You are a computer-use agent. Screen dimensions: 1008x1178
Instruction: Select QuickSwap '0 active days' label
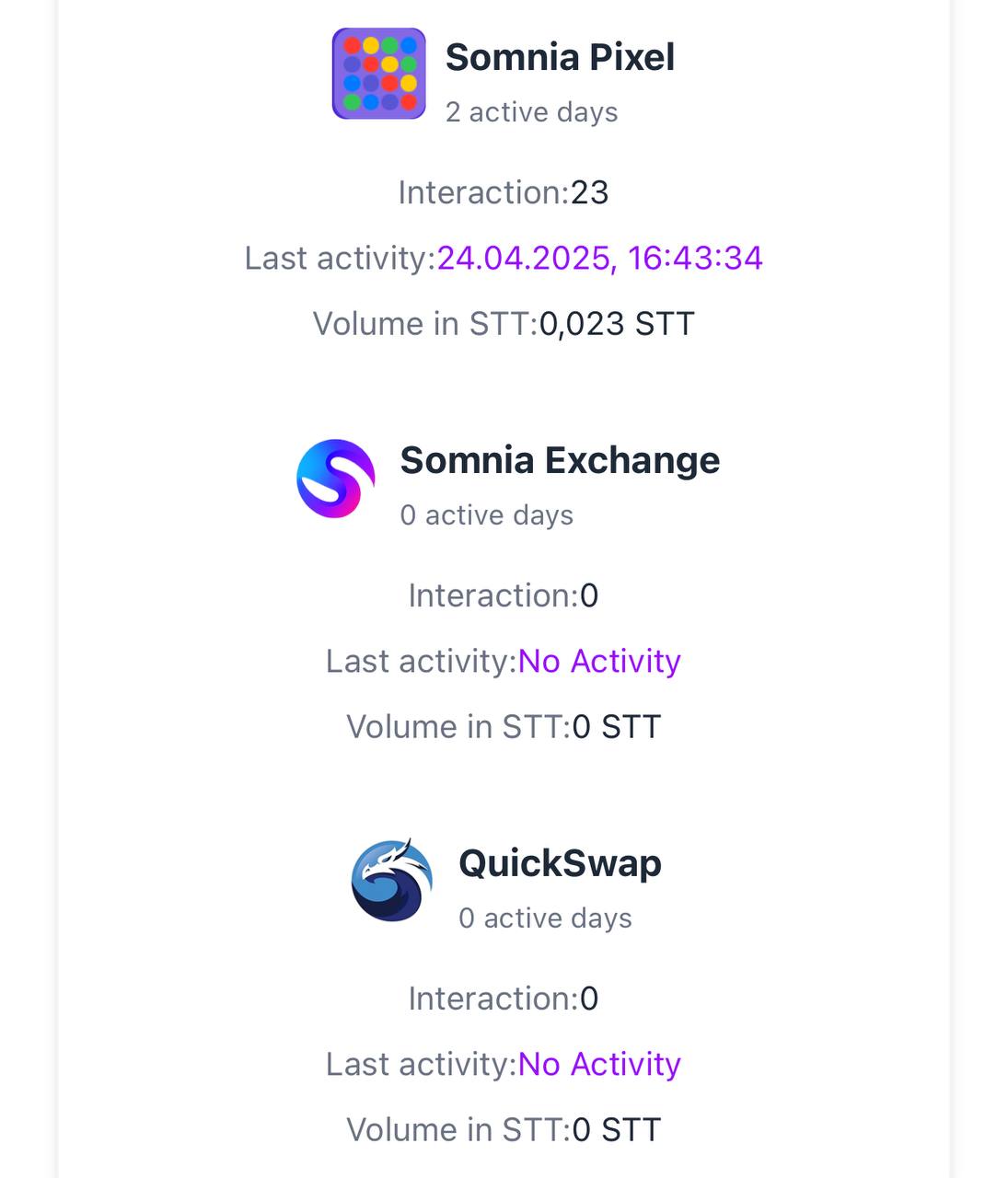tap(545, 918)
